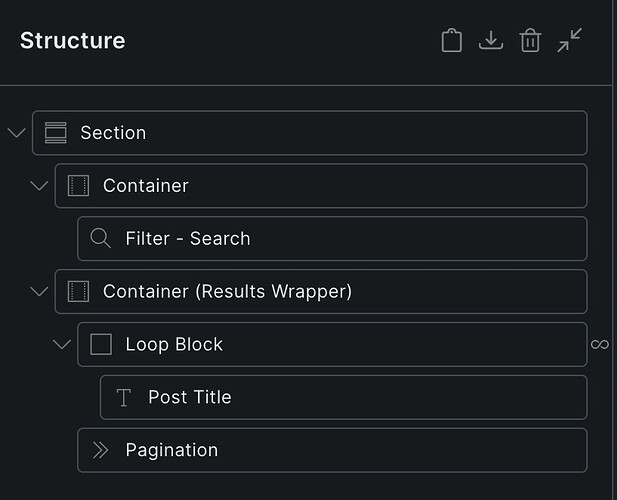Collapse the first Container node

39,186
